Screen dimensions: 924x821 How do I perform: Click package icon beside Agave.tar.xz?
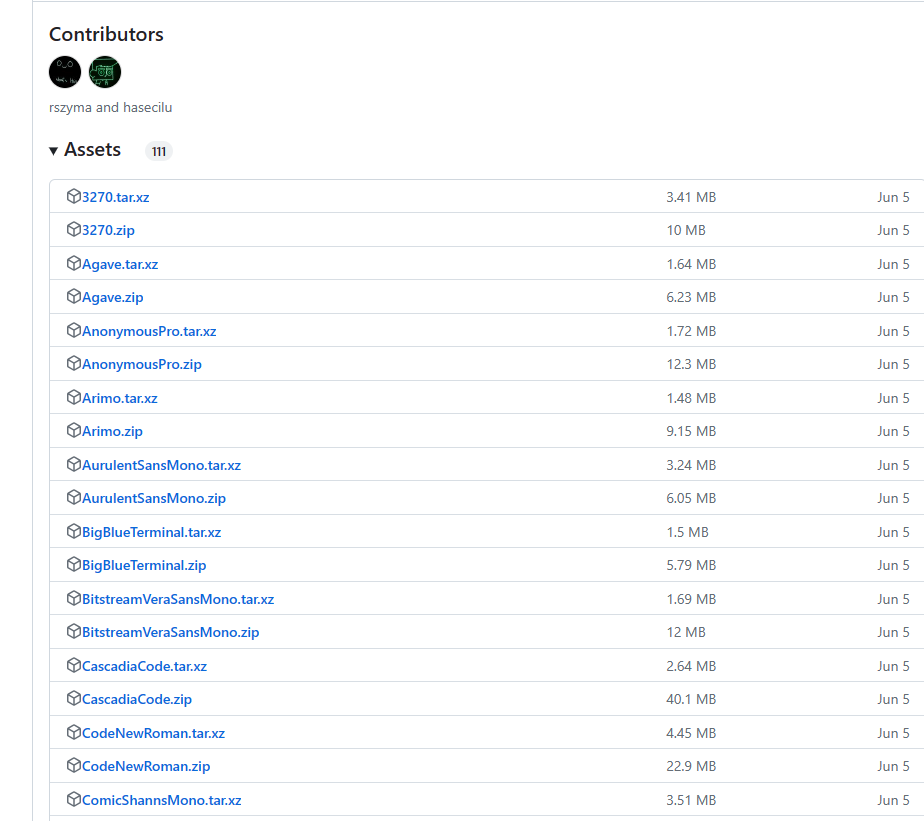[x=74, y=263]
